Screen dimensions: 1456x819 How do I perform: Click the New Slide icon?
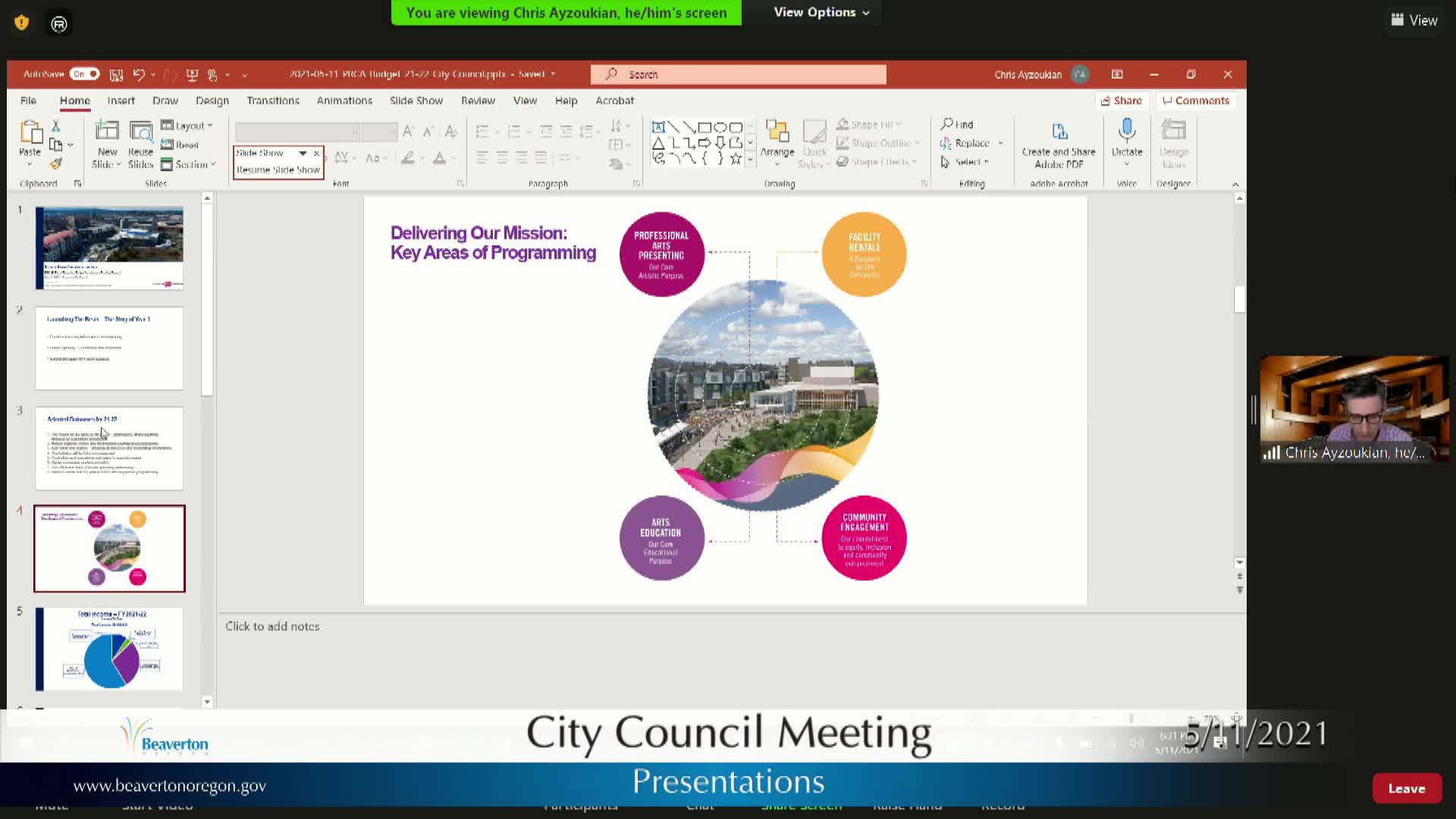coord(107,131)
